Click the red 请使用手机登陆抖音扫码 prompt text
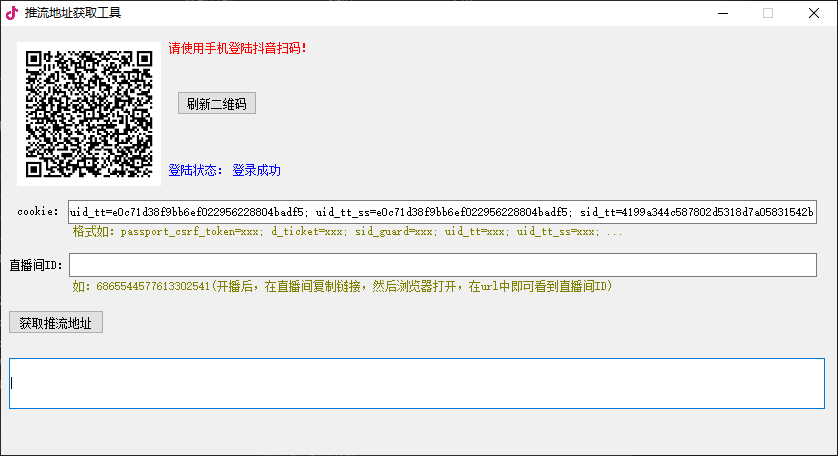The height and width of the screenshot is (456, 838). pos(238,48)
